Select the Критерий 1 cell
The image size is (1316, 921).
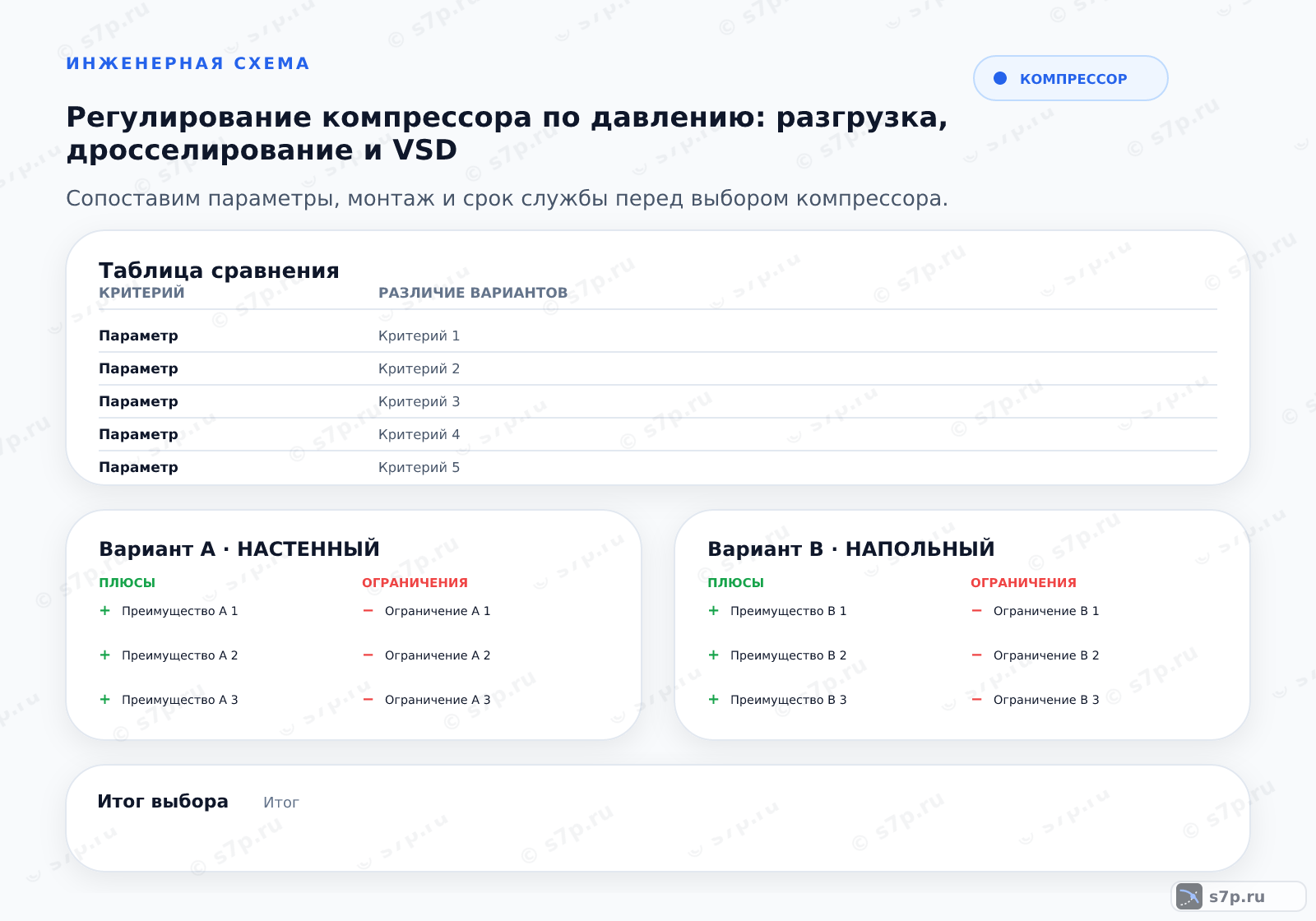(419, 336)
